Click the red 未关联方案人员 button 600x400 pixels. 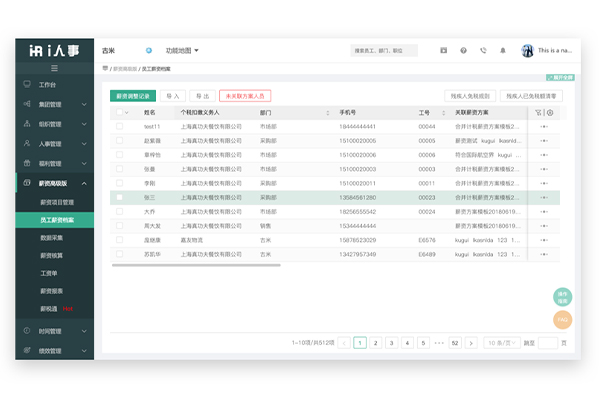tap(244, 96)
